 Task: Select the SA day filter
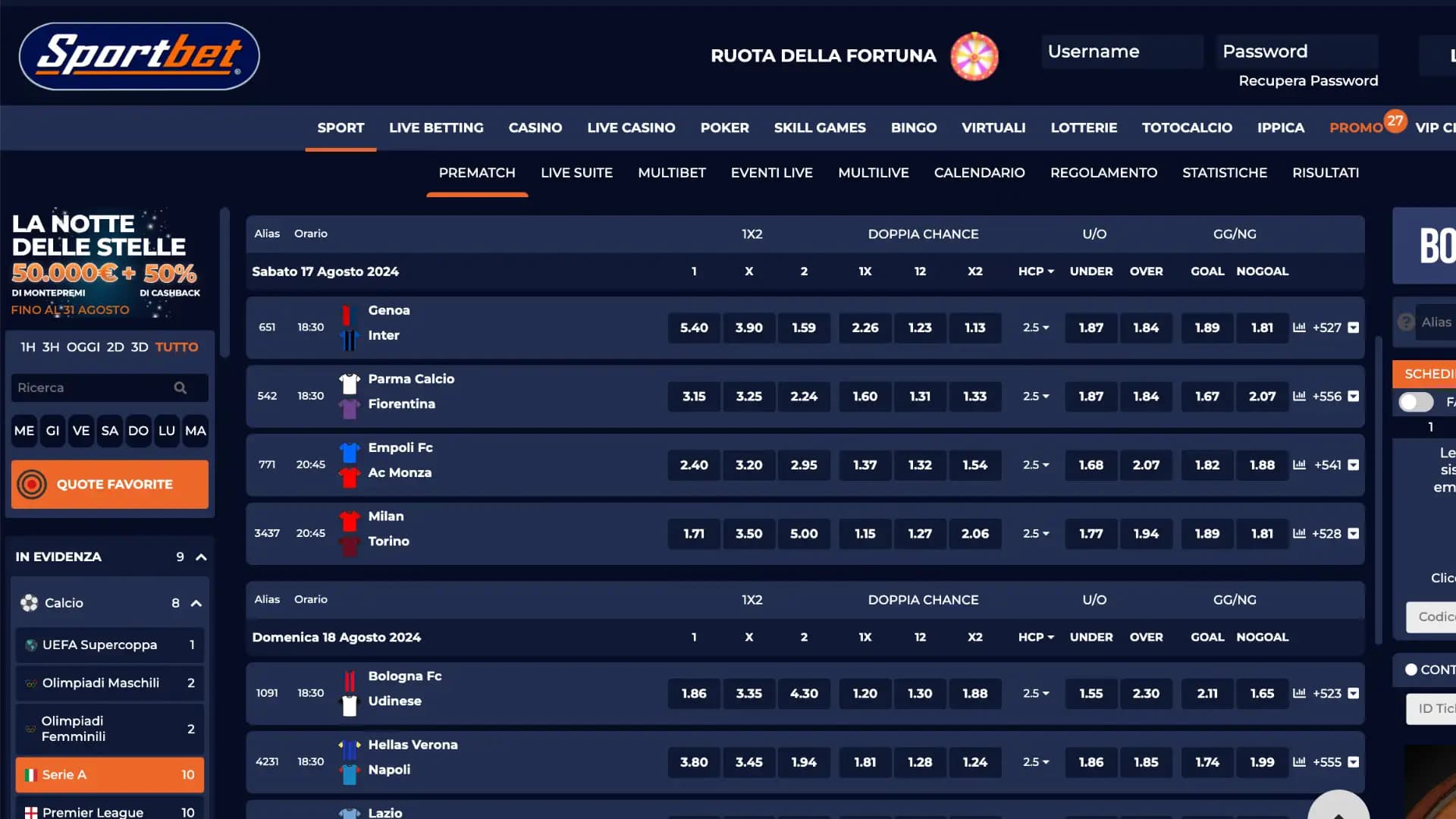tap(109, 431)
